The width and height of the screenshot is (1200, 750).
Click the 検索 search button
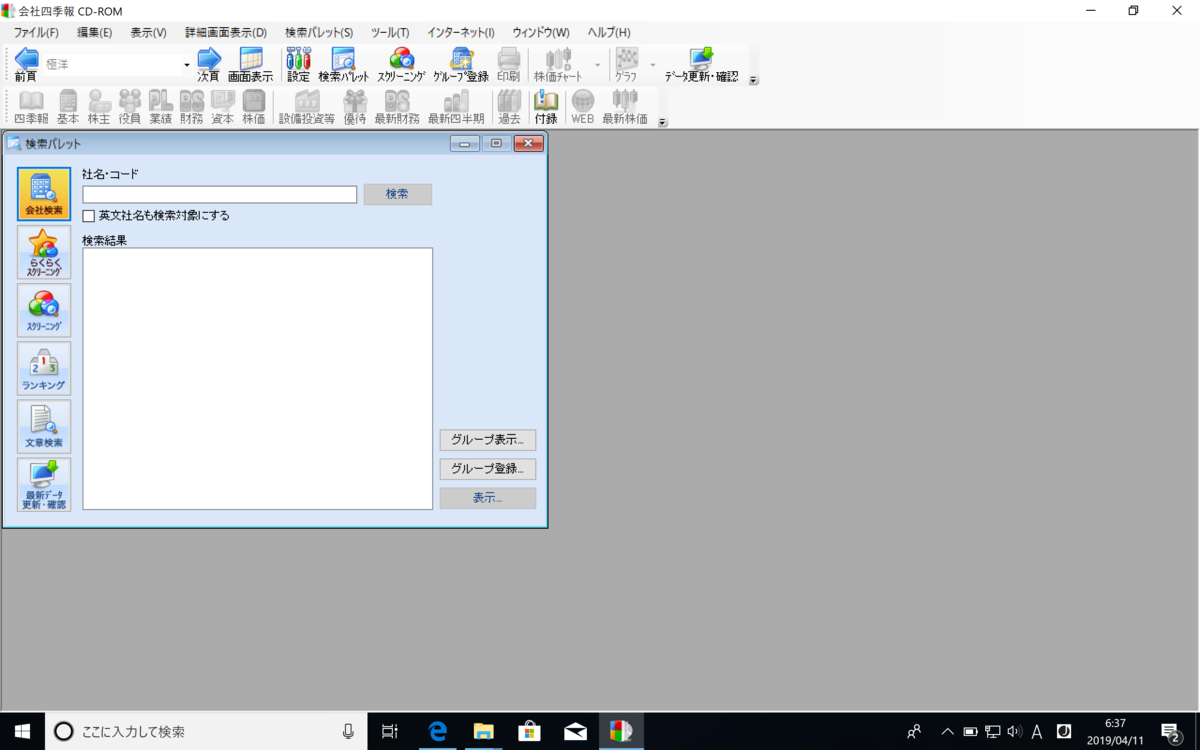pyautogui.click(x=398, y=194)
